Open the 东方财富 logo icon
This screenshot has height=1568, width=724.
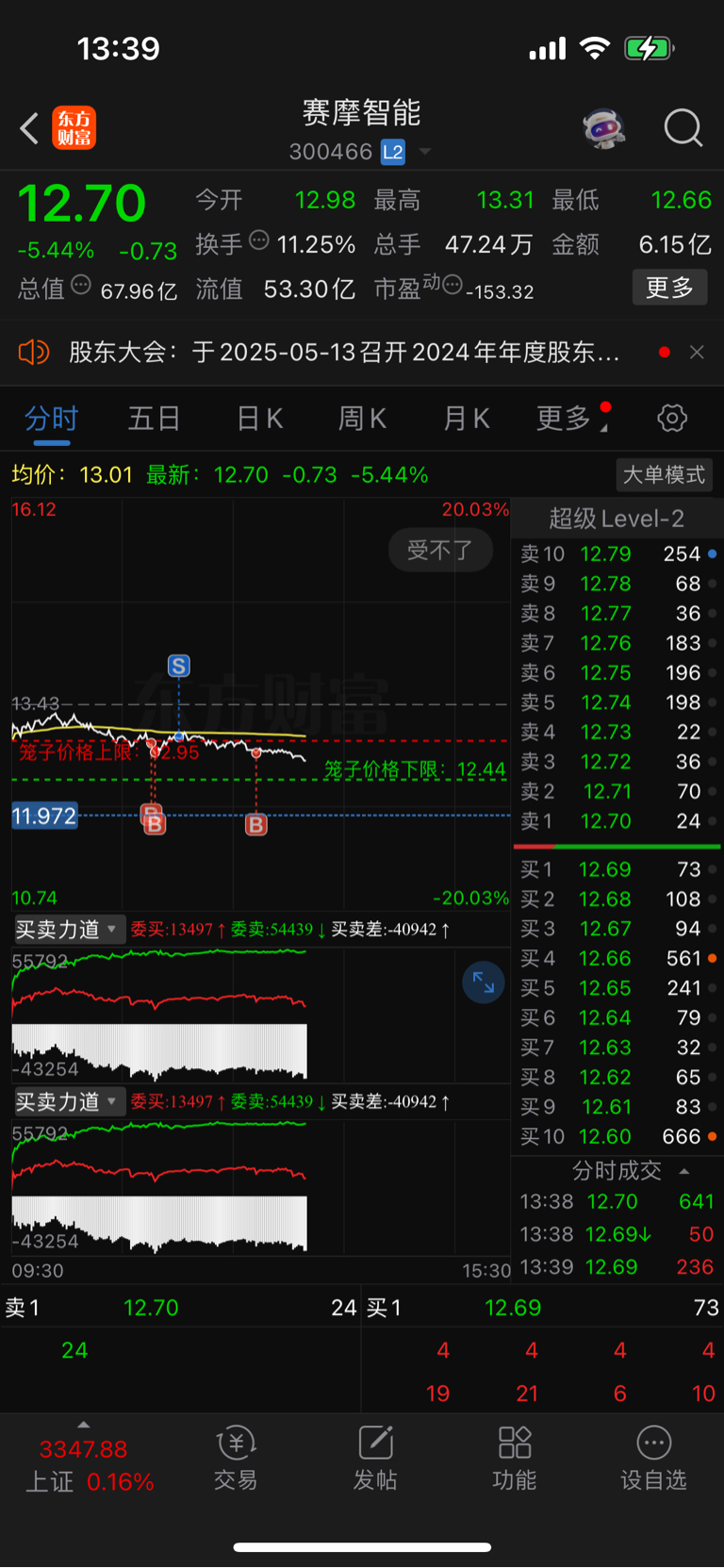74,128
